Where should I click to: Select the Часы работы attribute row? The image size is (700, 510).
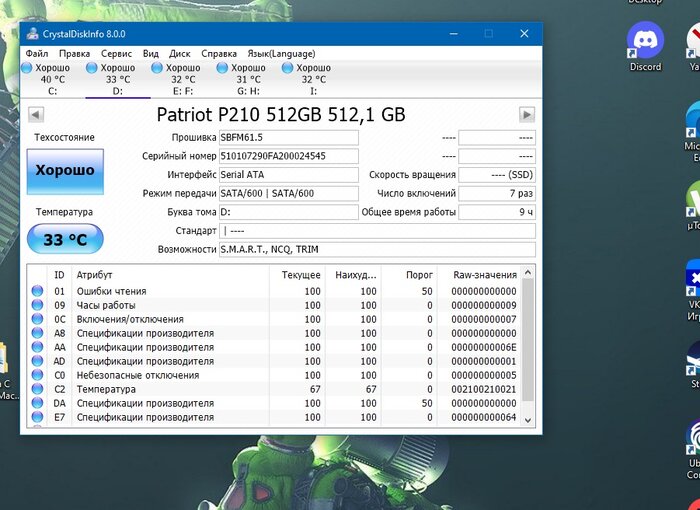coord(274,305)
